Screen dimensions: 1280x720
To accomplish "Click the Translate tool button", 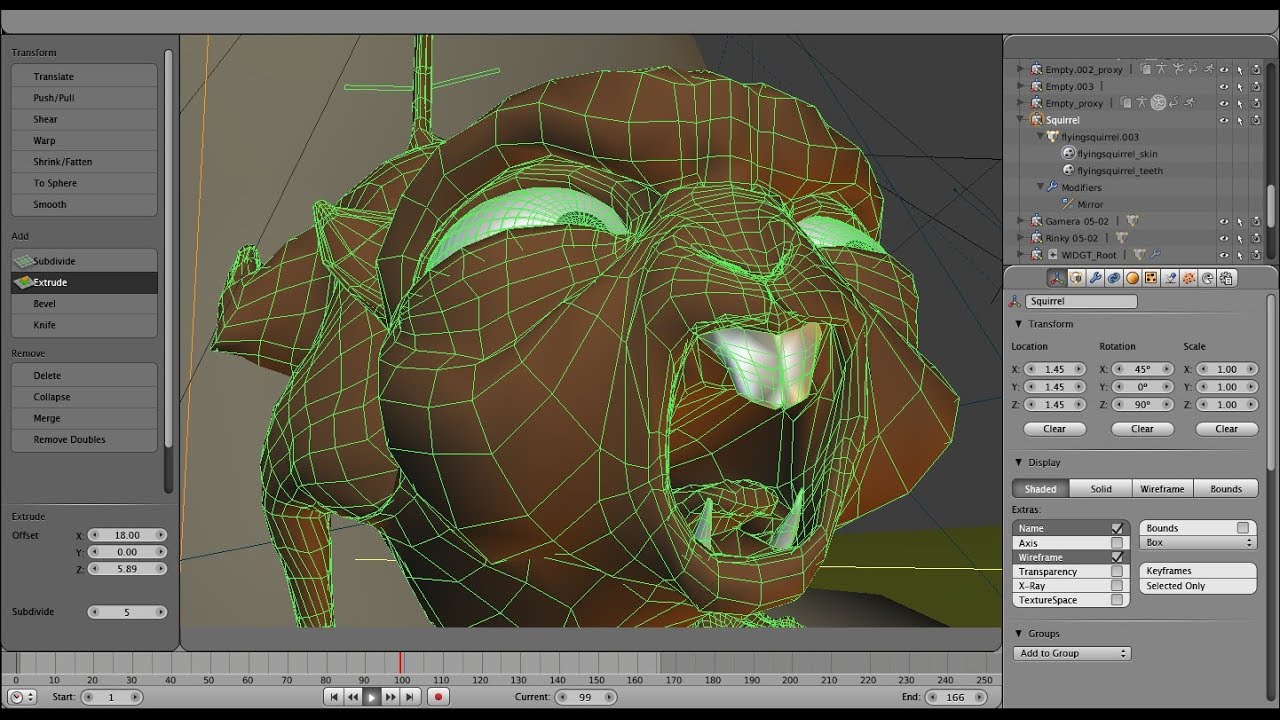I will click(84, 76).
